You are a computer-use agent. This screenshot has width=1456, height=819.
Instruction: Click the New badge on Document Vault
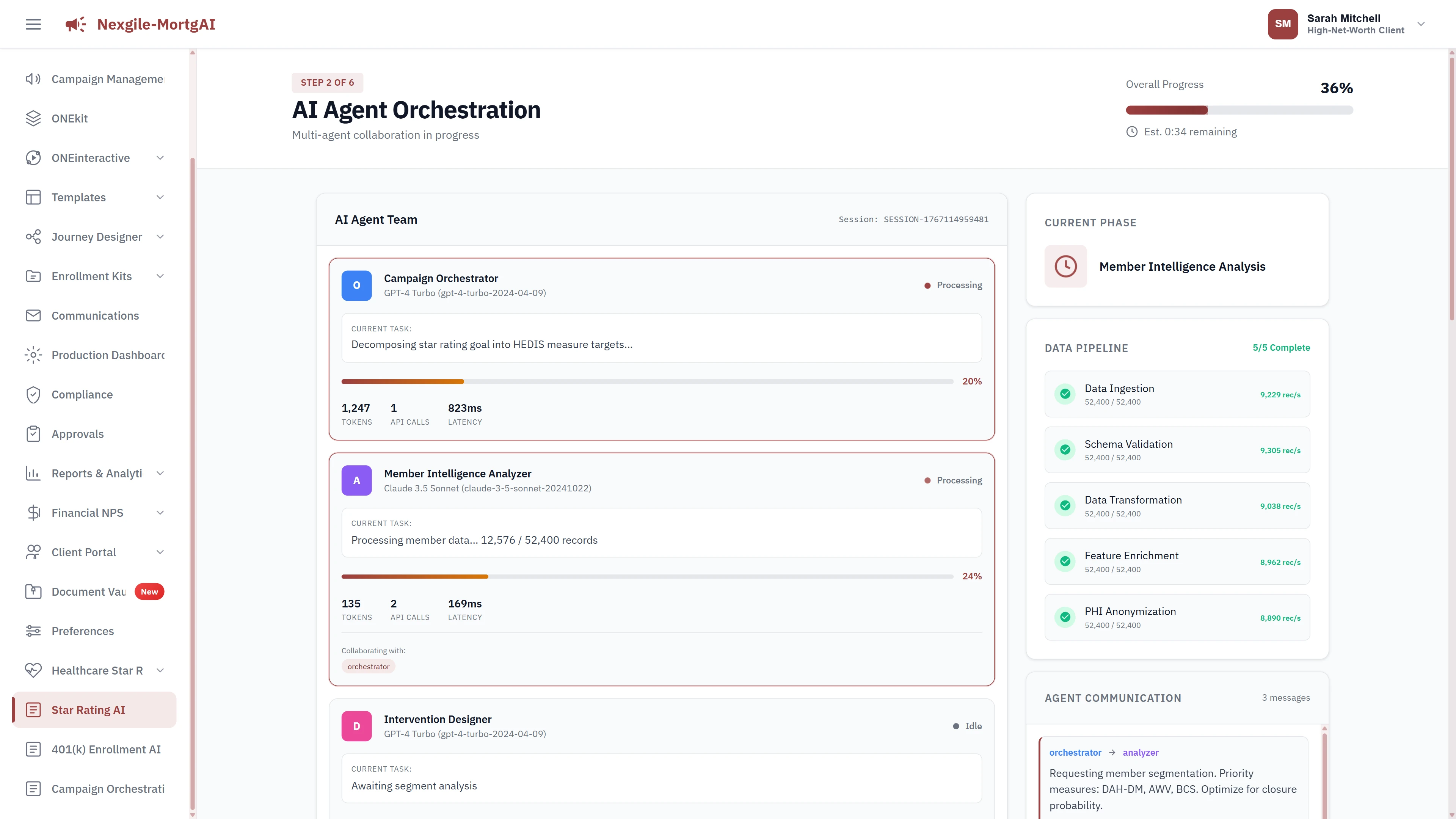[149, 591]
